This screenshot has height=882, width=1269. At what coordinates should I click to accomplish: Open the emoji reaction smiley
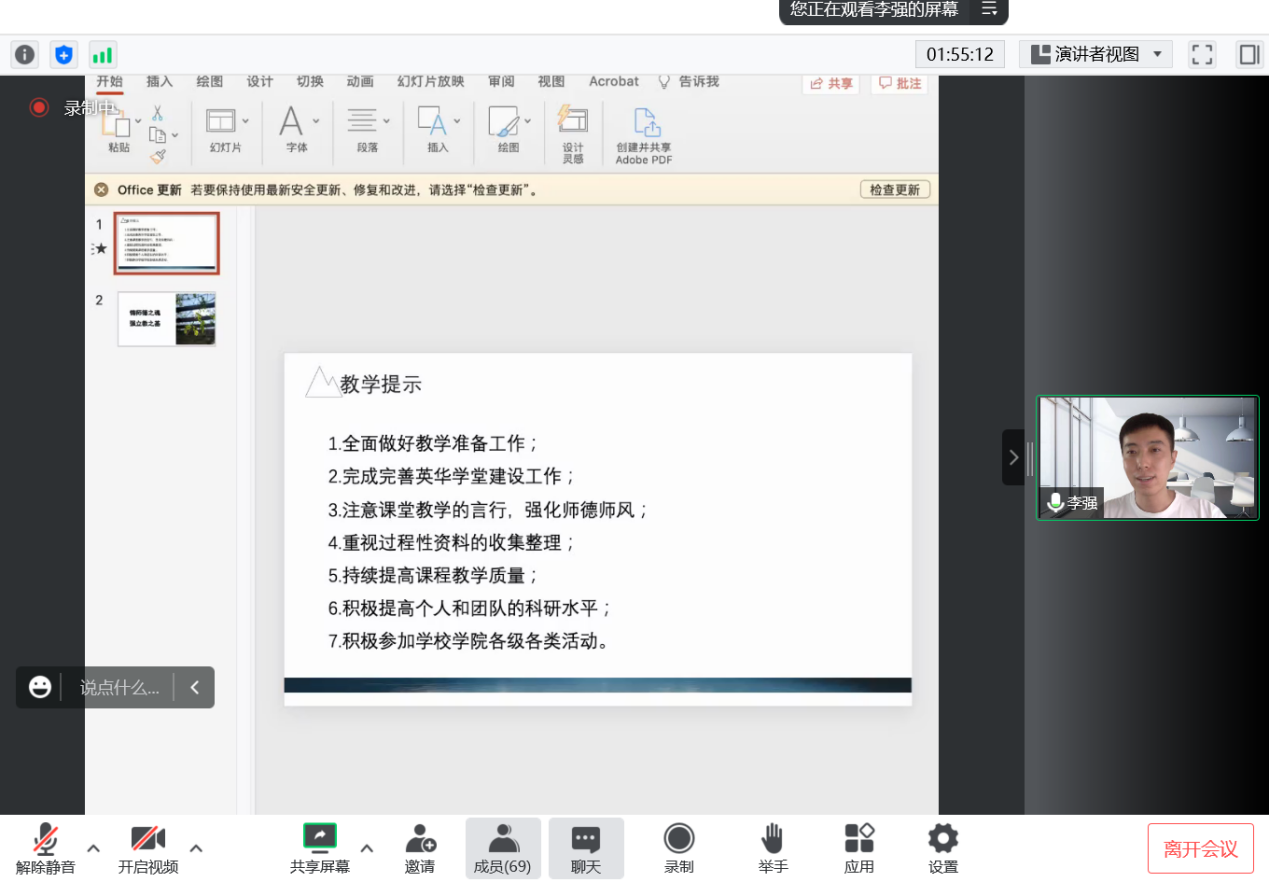40,687
